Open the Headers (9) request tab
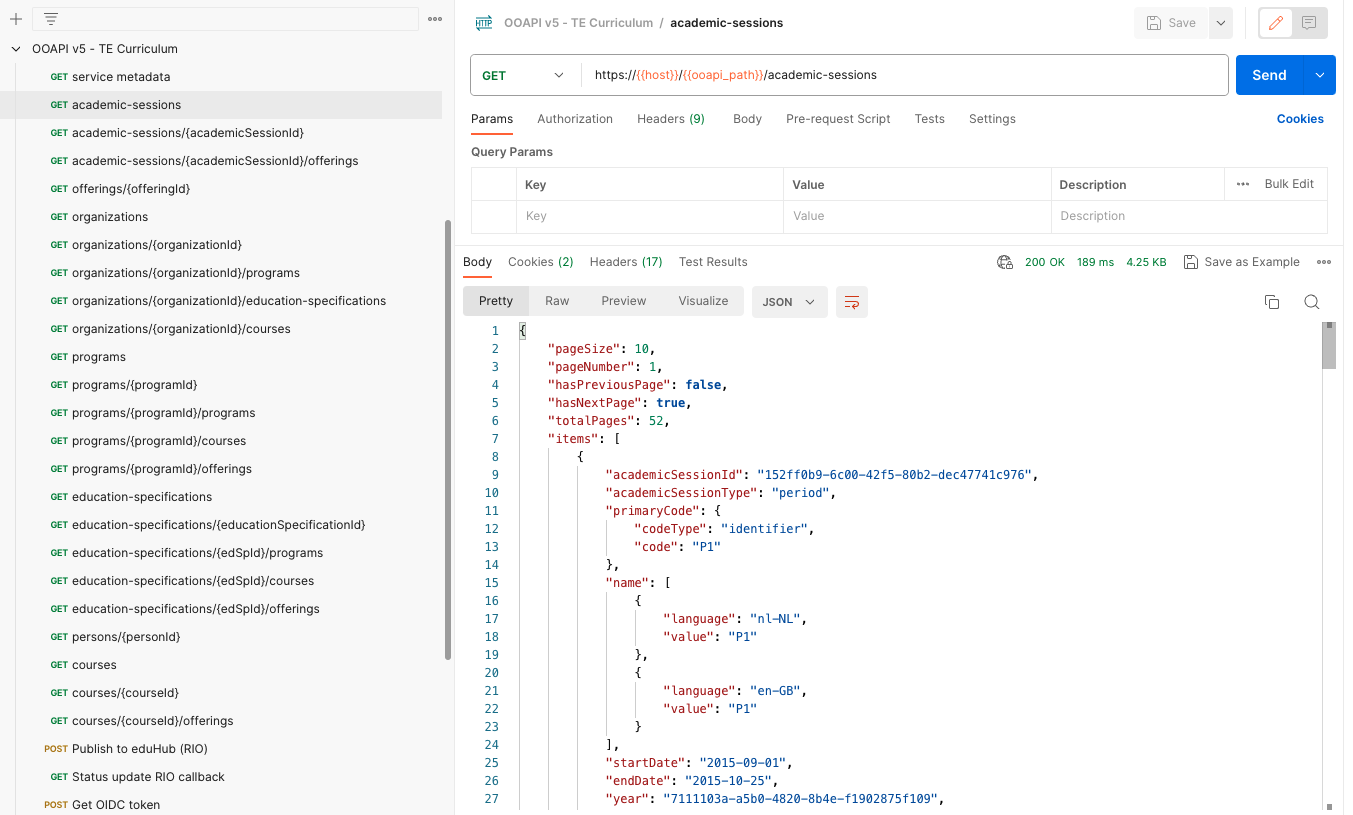The width and height of the screenshot is (1353, 815). (x=671, y=119)
